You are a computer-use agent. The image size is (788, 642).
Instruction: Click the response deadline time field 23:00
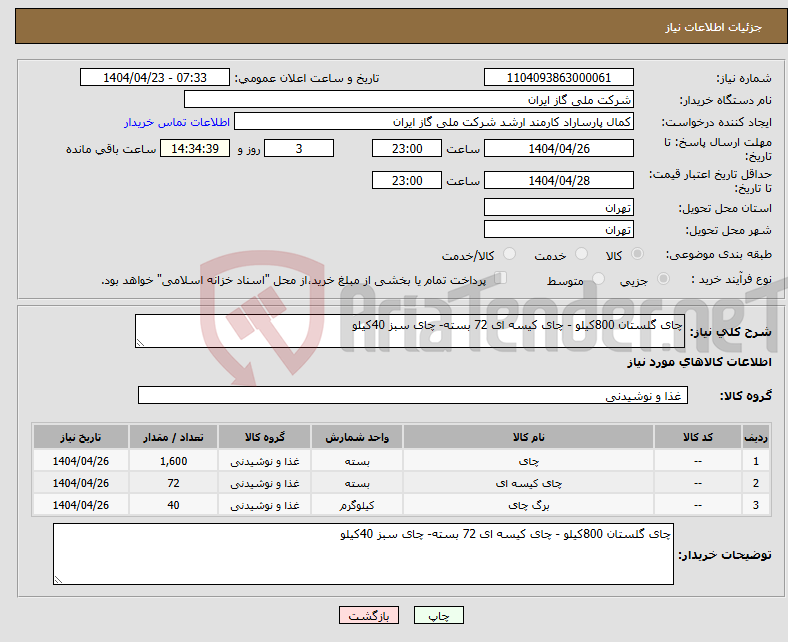click(407, 148)
